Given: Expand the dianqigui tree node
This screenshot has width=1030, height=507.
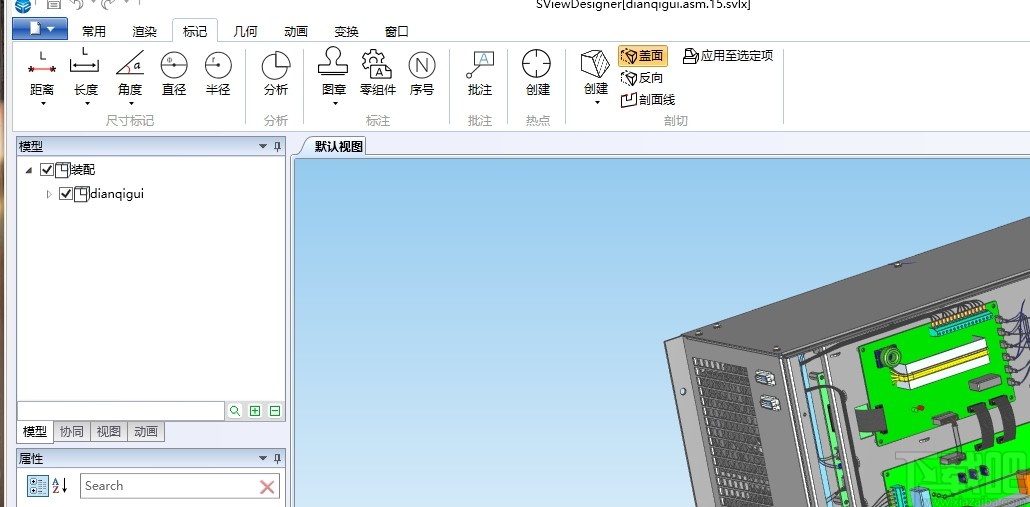Looking at the screenshot, I should (49, 194).
